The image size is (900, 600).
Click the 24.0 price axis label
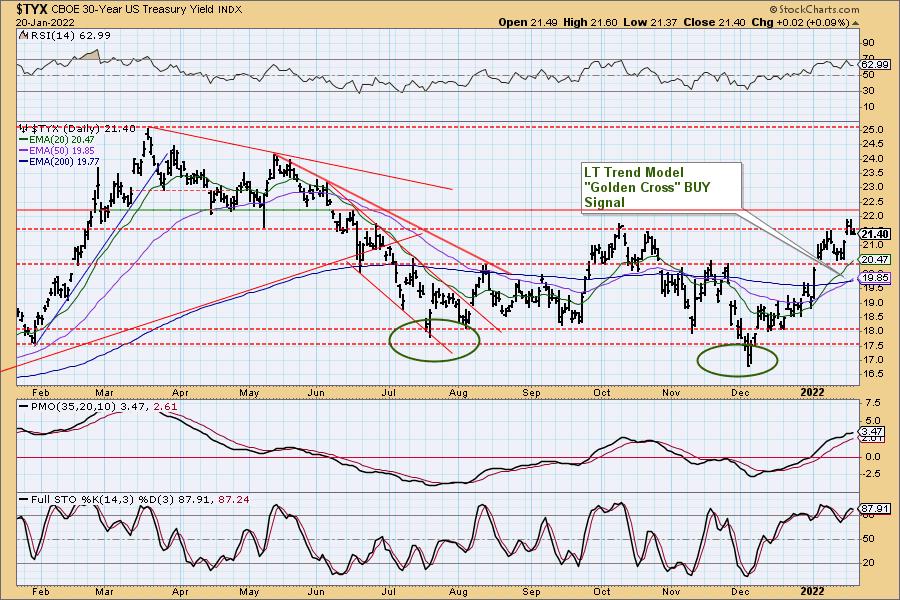(873, 158)
